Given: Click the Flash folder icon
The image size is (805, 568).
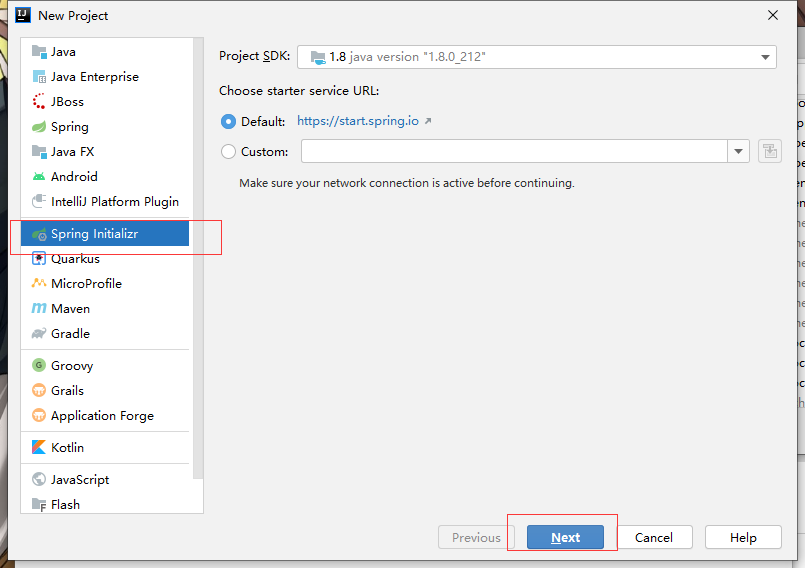Looking at the screenshot, I should (39, 504).
